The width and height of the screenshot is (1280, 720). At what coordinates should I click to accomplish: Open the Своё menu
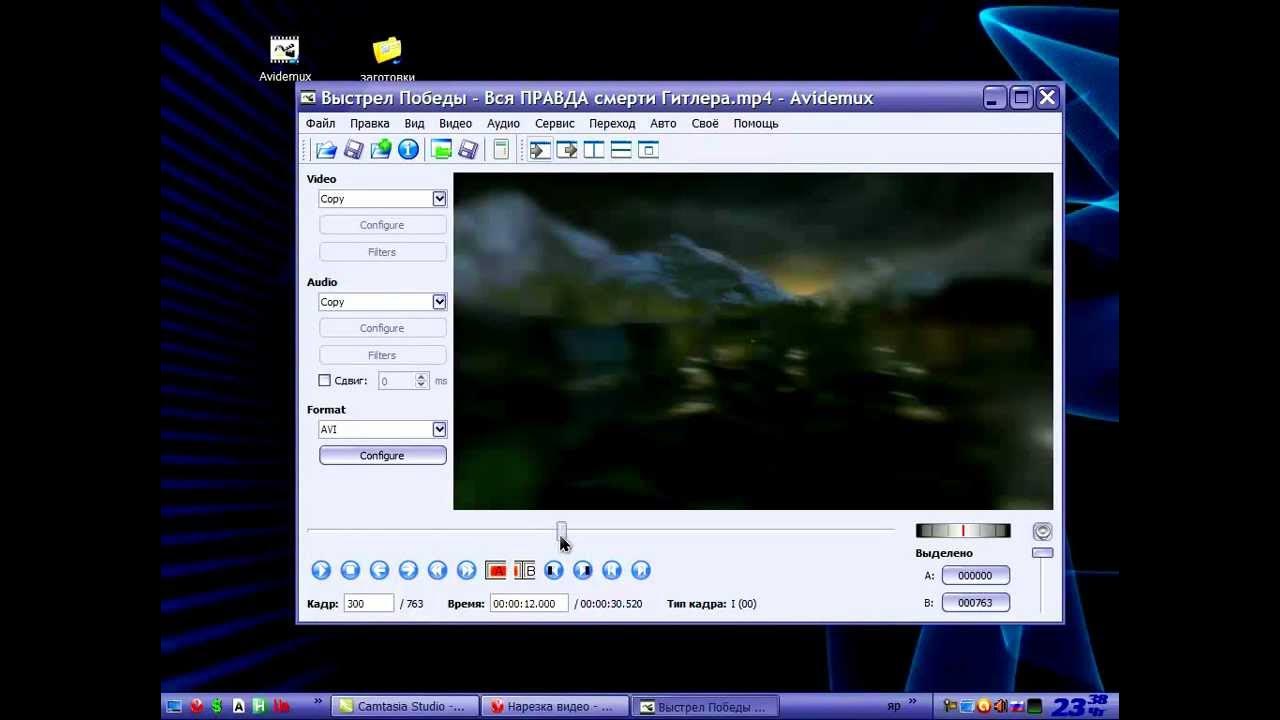pos(705,123)
